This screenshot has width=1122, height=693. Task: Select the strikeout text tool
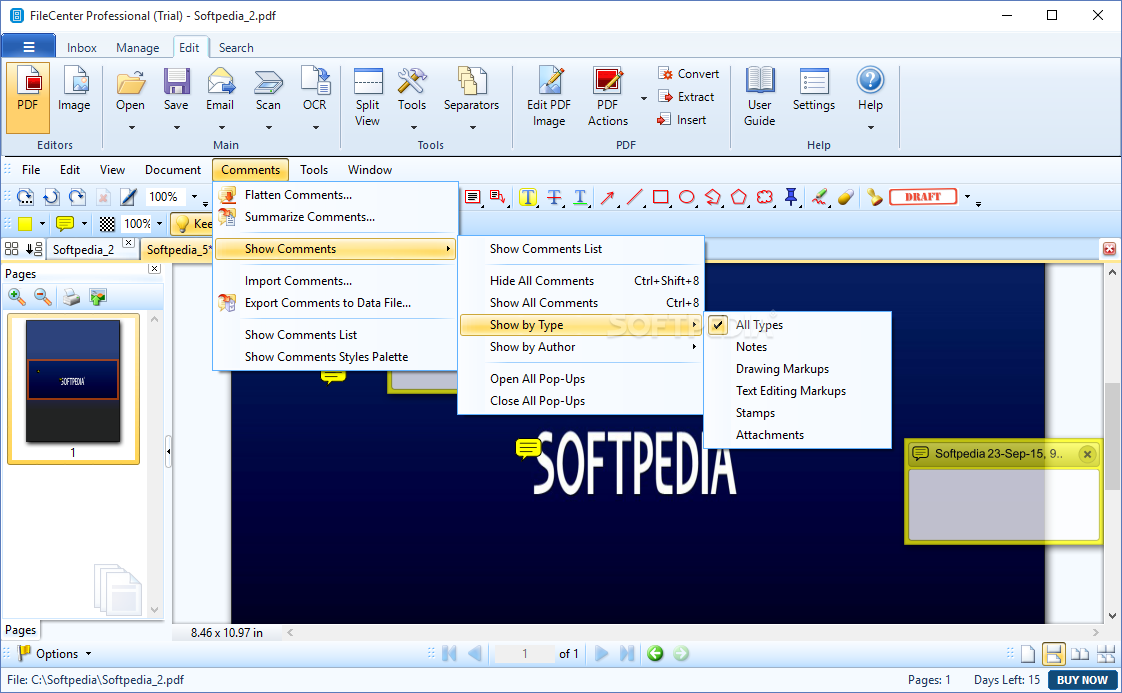click(554, 197)
